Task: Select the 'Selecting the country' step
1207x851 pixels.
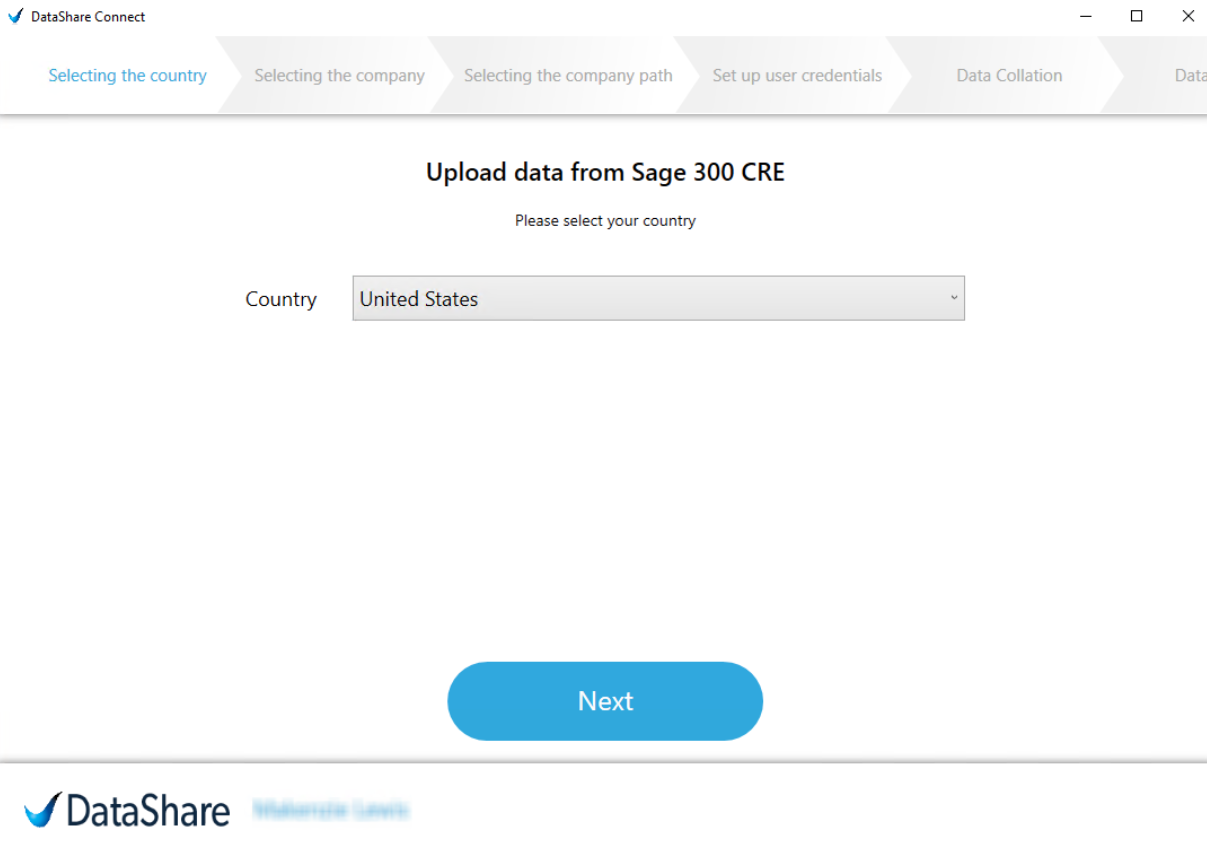Action: pyautogui.click(x=127, y=75)
